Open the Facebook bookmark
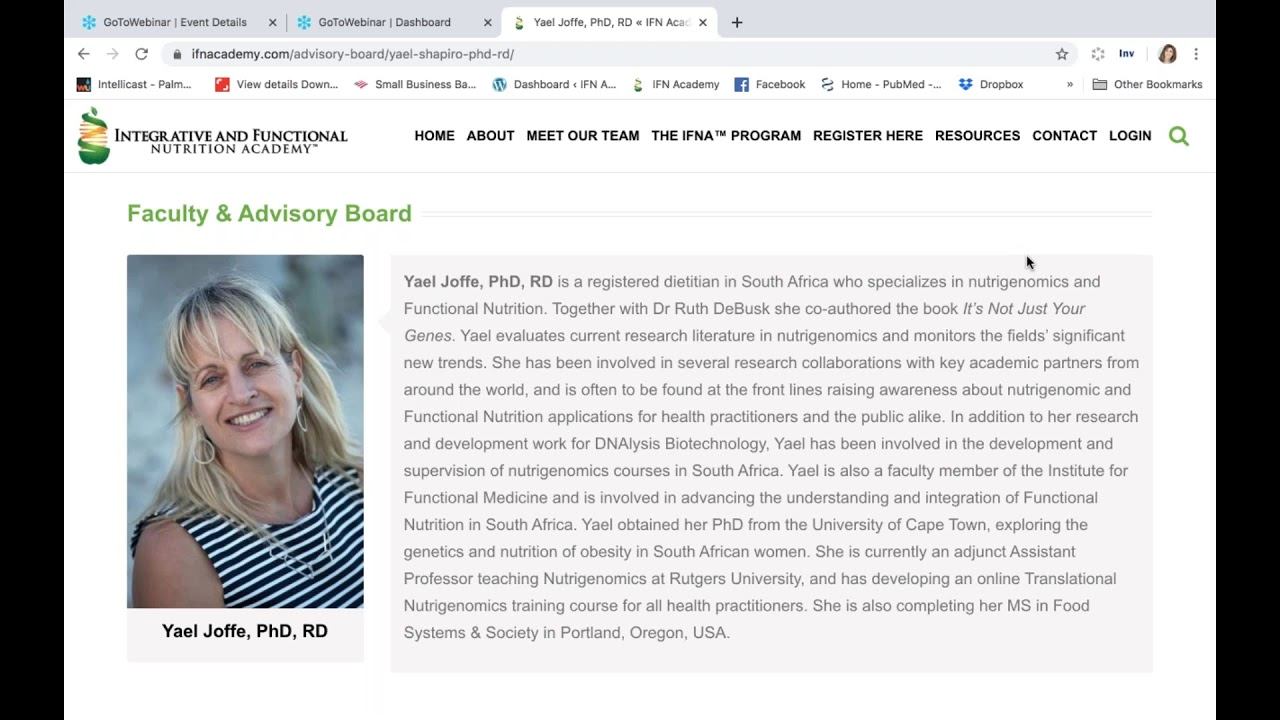Screen dimensions: 1280x720 point(770,84)
